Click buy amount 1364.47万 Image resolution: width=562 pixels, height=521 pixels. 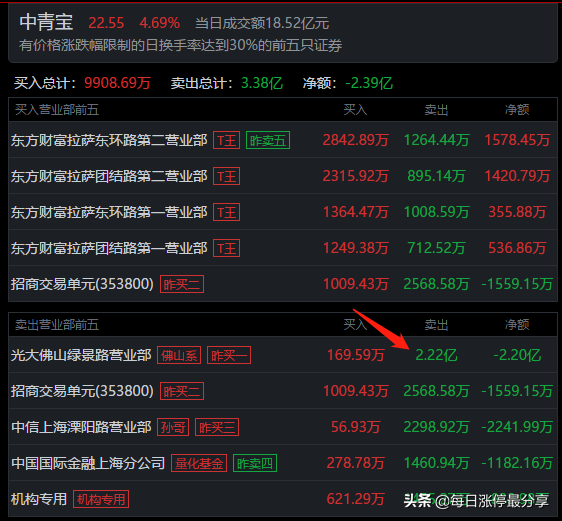click(x=356, y=212)
